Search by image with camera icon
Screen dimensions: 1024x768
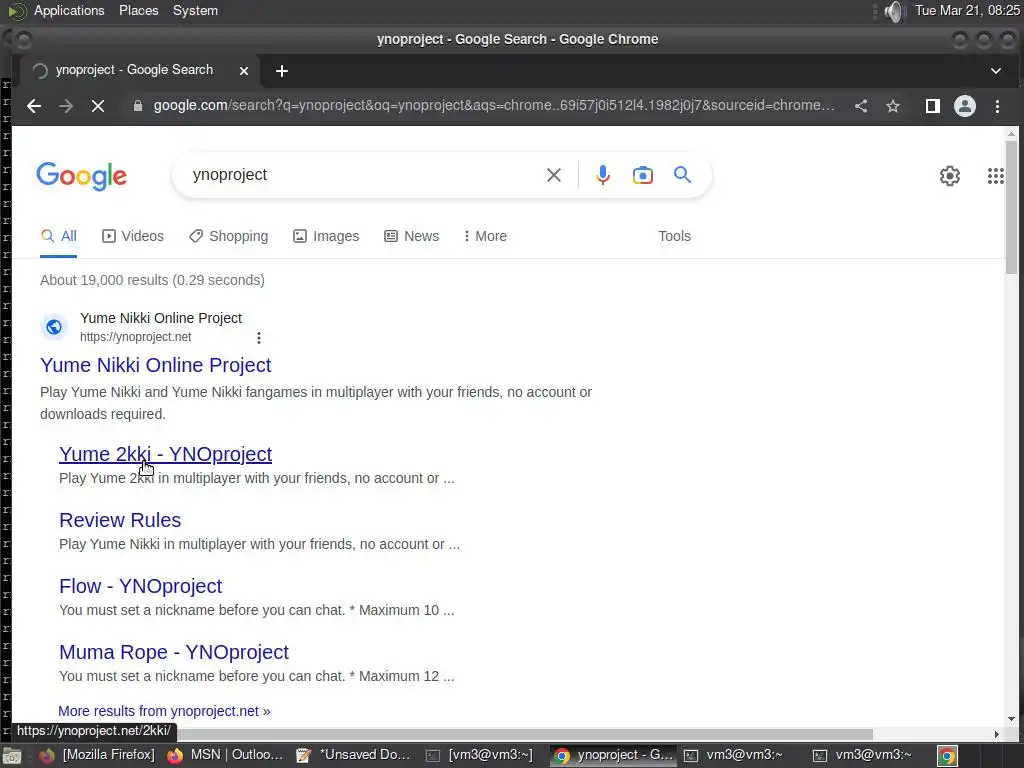[x=643, y=175]
